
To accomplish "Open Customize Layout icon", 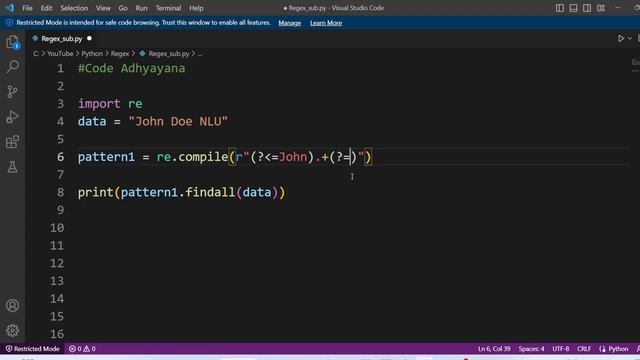I will (601, 8).
